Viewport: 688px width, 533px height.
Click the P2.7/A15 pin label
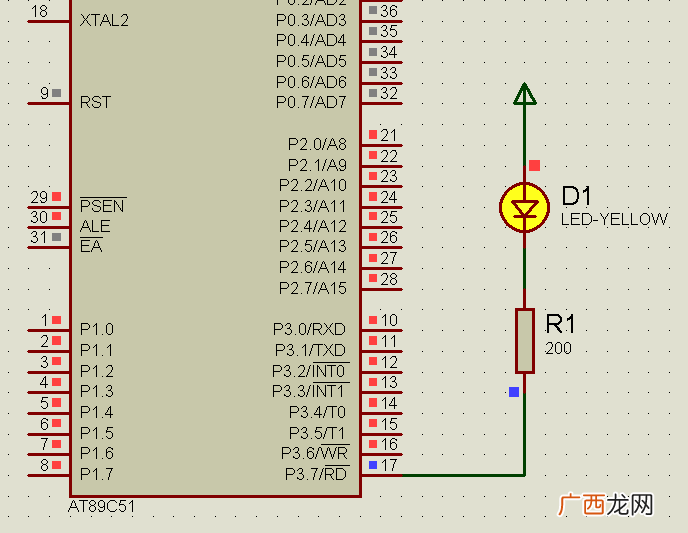[313, 288]
